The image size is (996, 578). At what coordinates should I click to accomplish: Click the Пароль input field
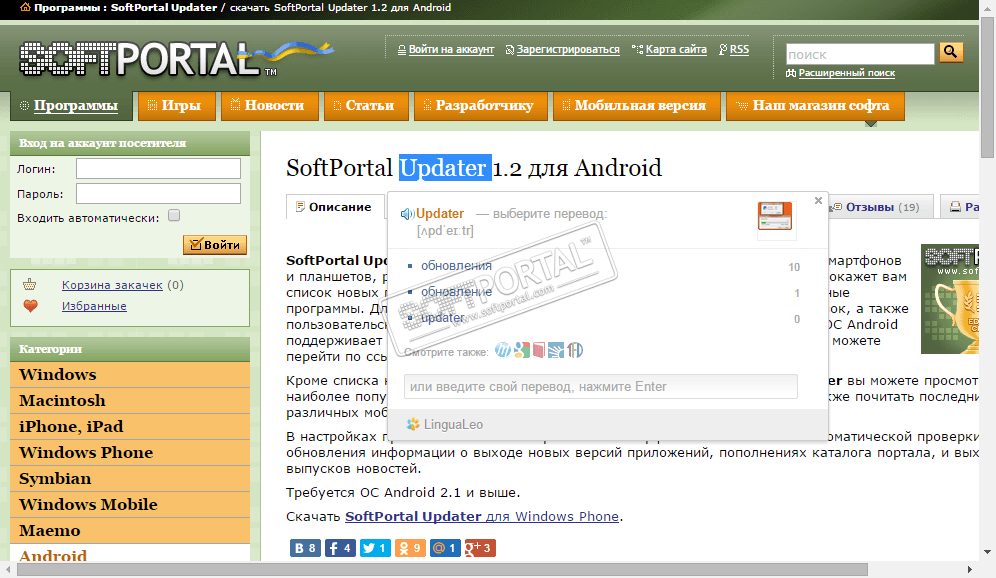[x=158, y=193]
